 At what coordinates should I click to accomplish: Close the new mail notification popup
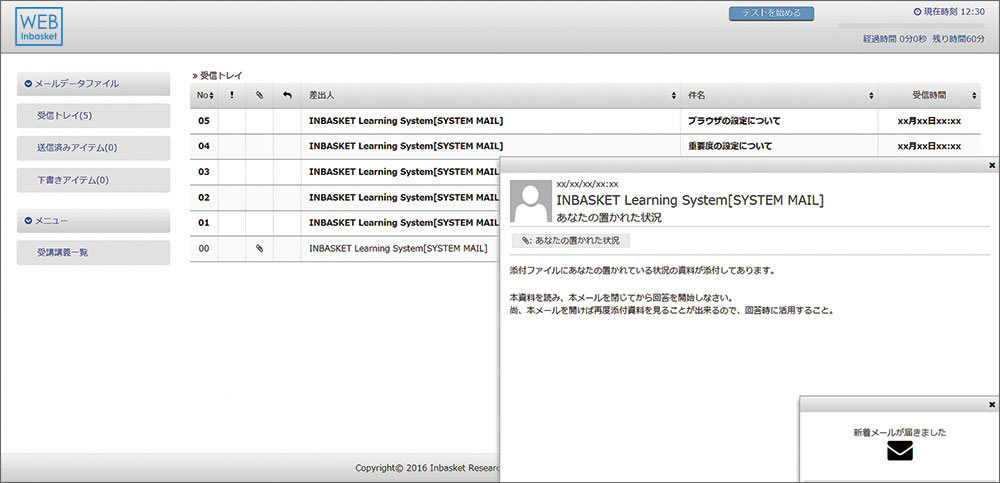click(x=991, y=404)
